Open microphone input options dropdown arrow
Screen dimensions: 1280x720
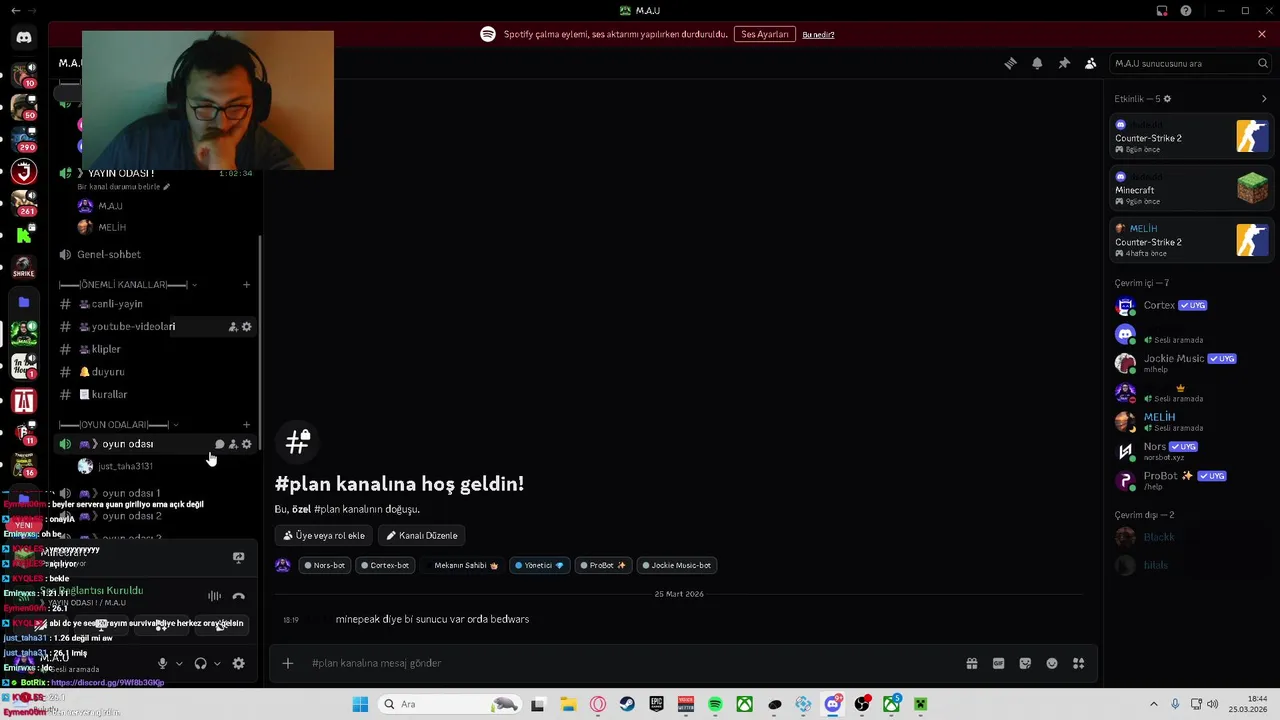pyautogui.click(x=179, y=663)
